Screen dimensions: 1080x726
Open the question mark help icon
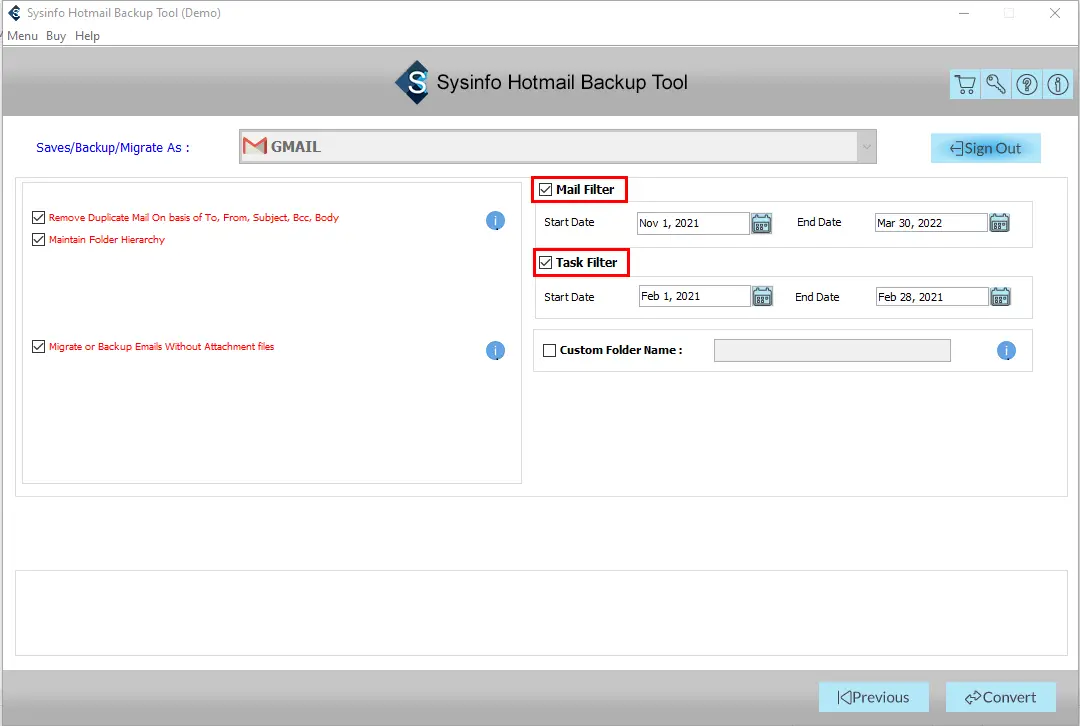click(x=1027, y=85)
